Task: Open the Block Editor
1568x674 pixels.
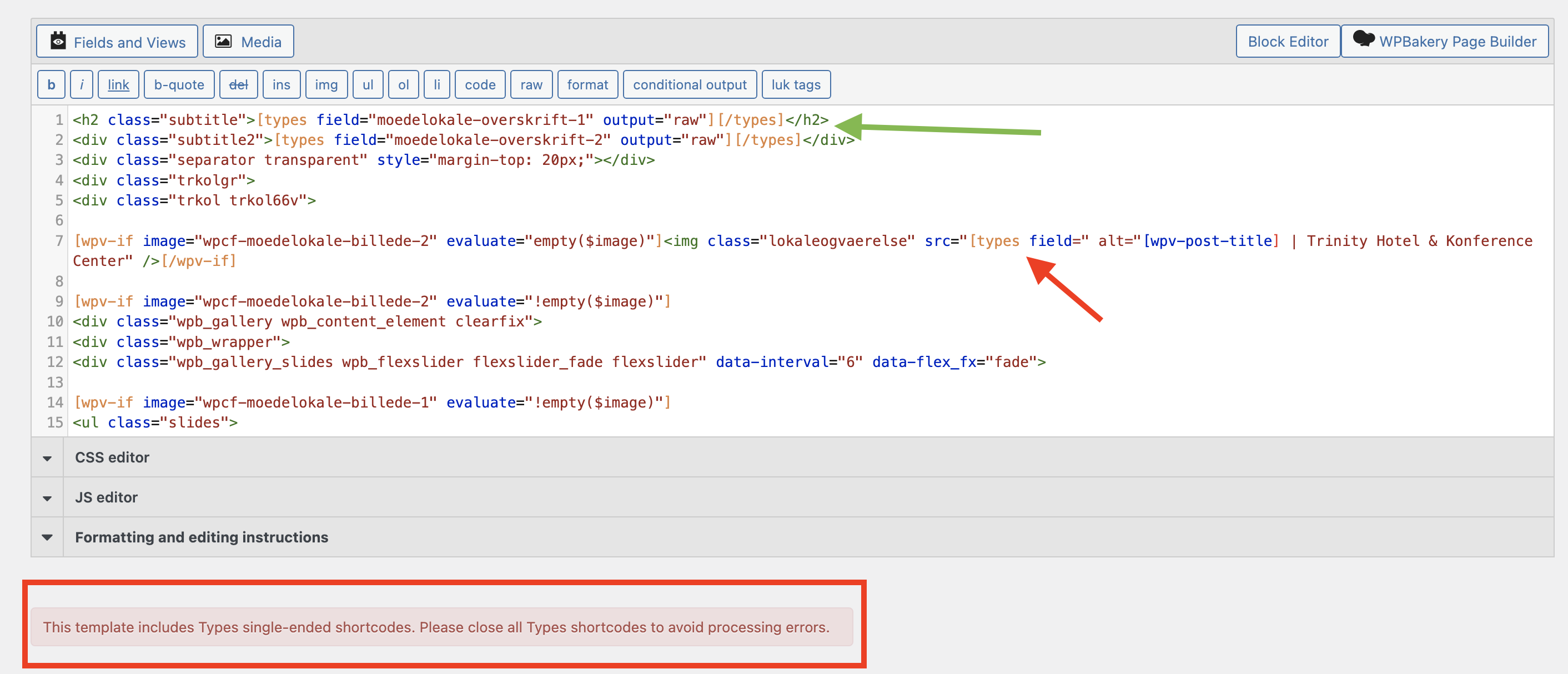Action: point(1288,42)
